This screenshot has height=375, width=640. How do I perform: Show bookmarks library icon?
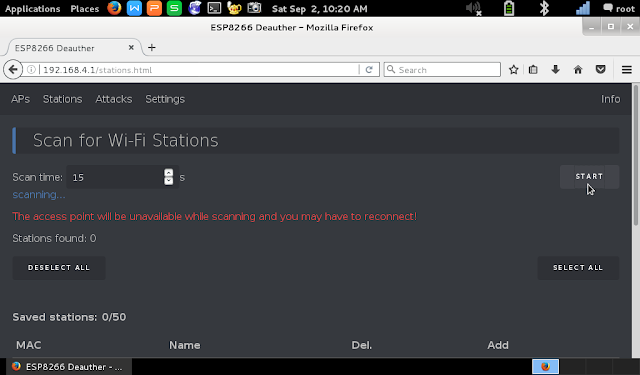[x=533, y=70]
